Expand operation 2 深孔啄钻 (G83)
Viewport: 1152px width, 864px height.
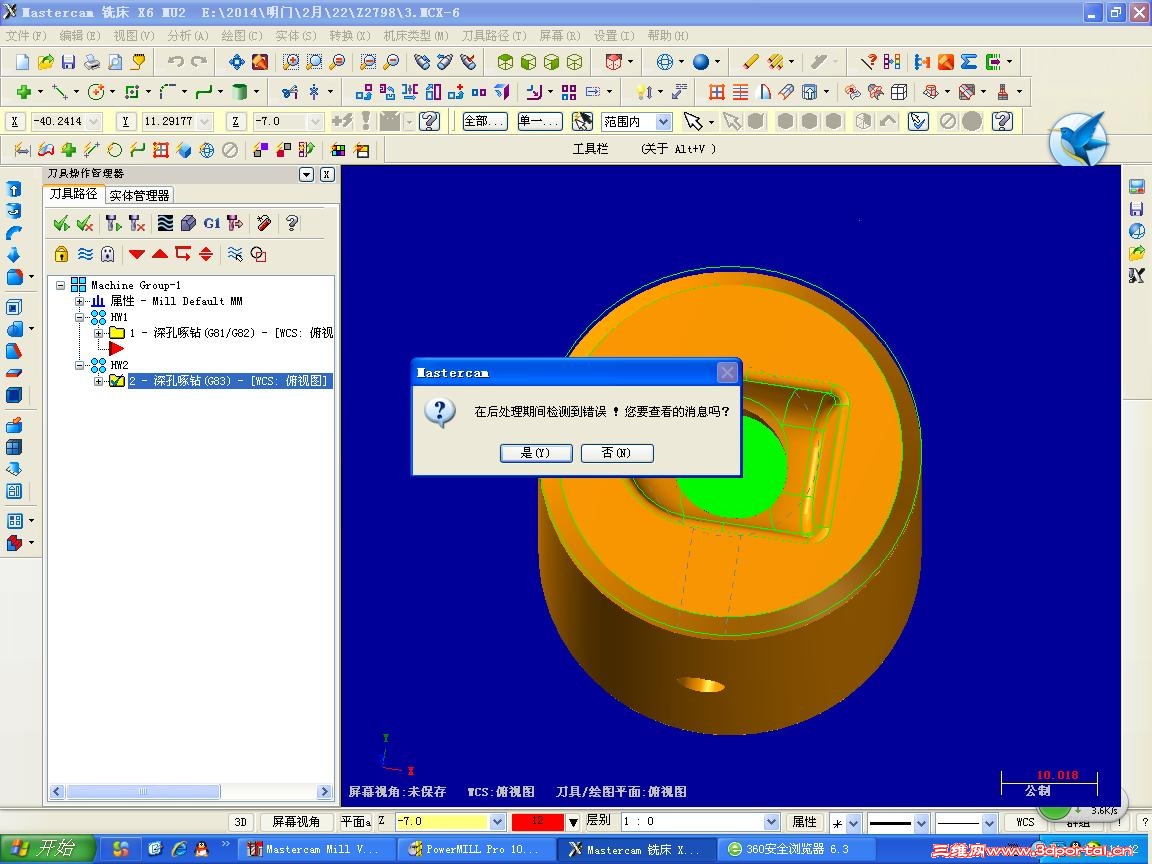click(98, 381)
